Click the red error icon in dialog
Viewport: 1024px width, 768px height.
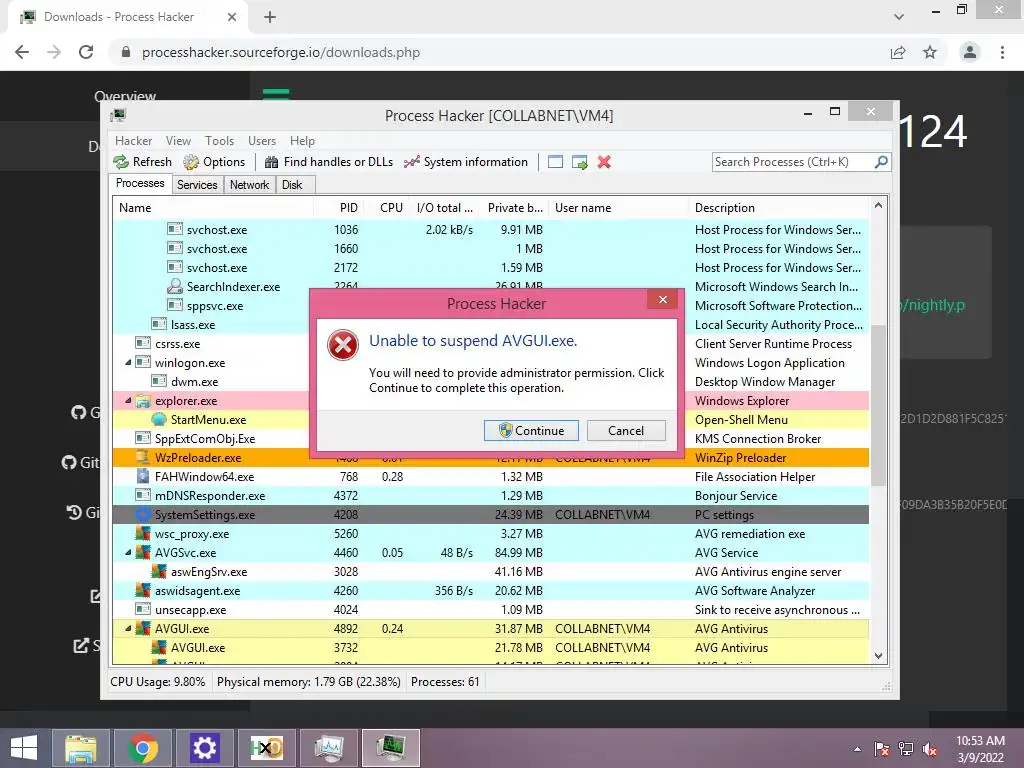(343, 345)
